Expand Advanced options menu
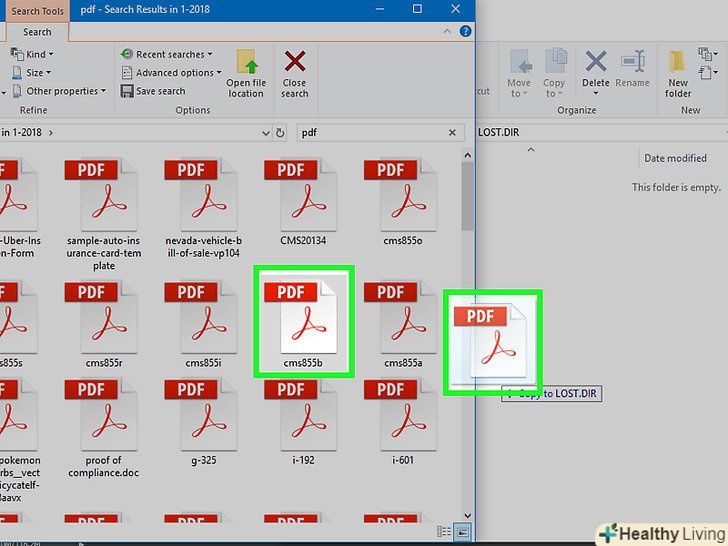Image resolution: width=728 pixels, height=546 pixels. tap(171, 73)
